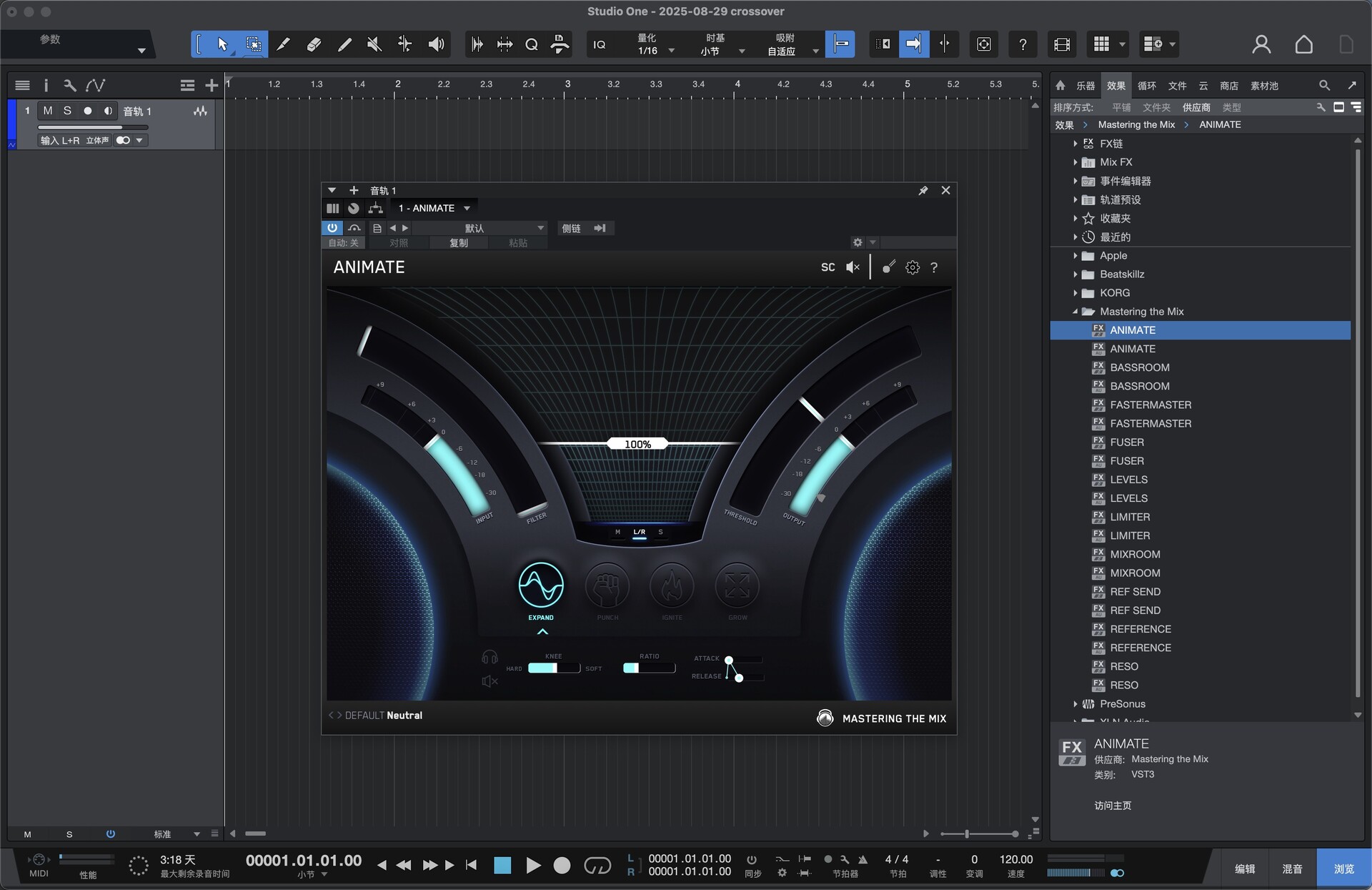Add a new track with plus icon
Screen dimensions: 1372x890
click(212, 86)
